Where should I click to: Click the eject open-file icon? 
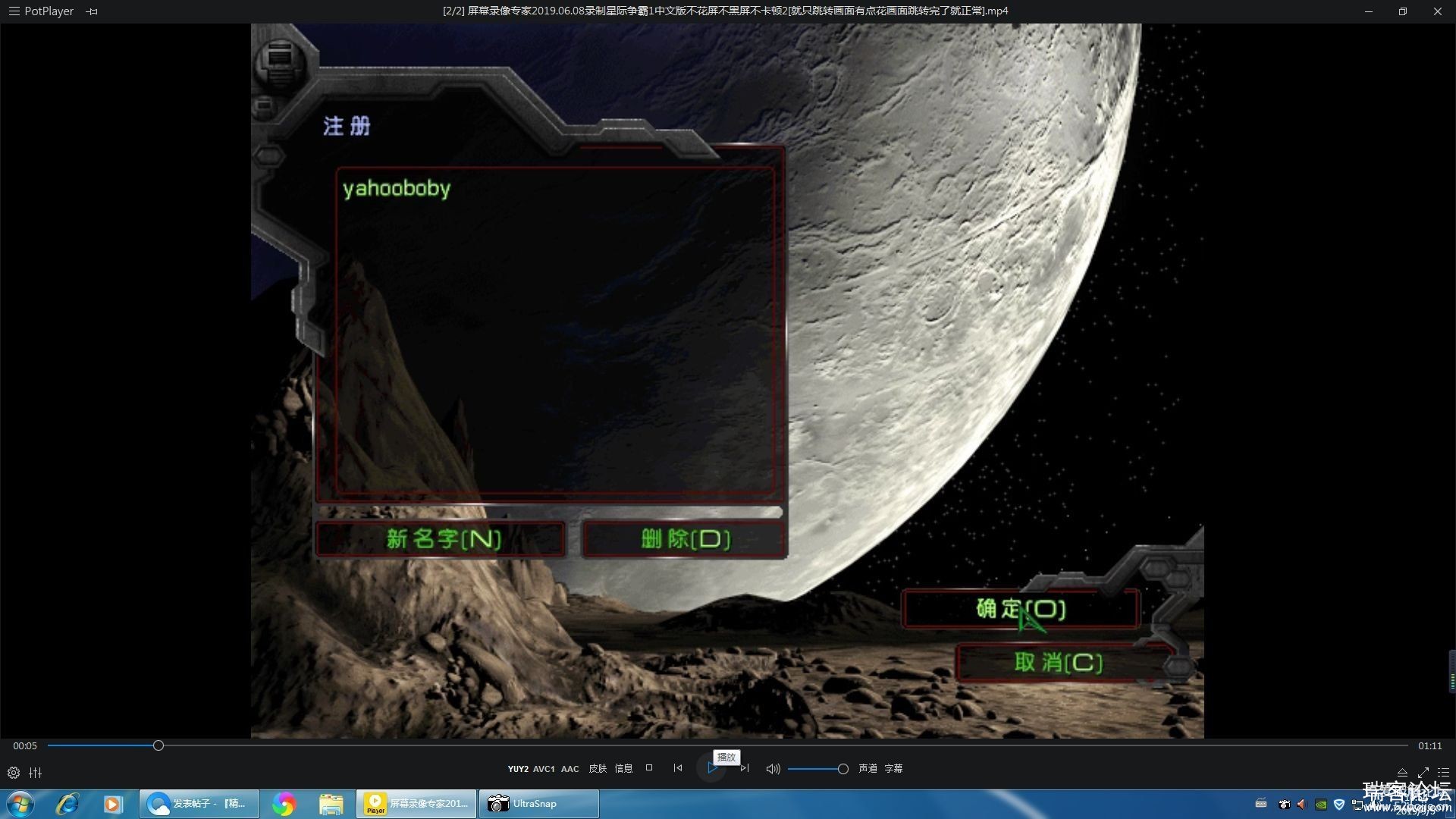pyautogui.click(x=1402, y=772)
